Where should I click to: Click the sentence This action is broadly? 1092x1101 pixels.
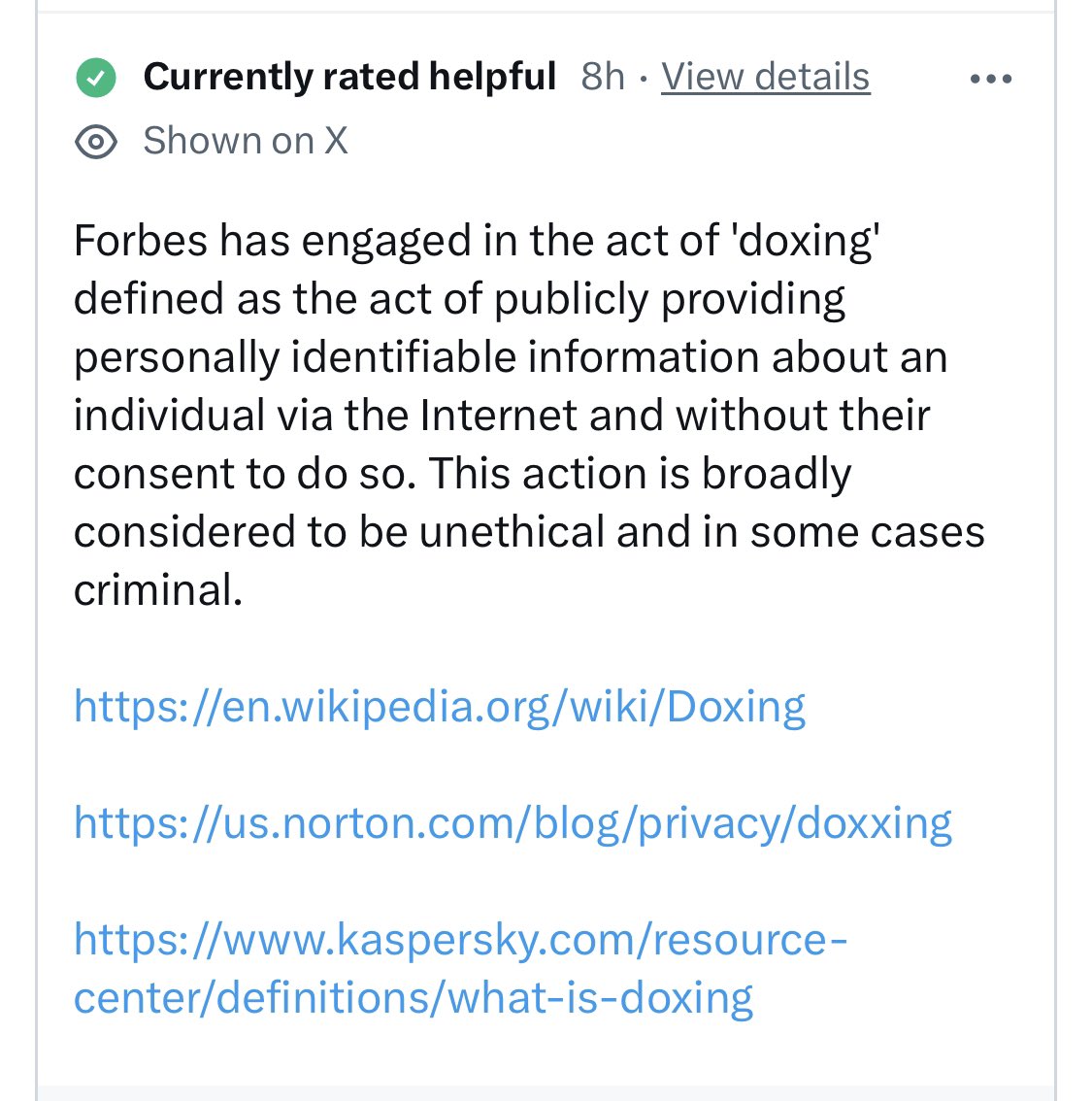640,473
